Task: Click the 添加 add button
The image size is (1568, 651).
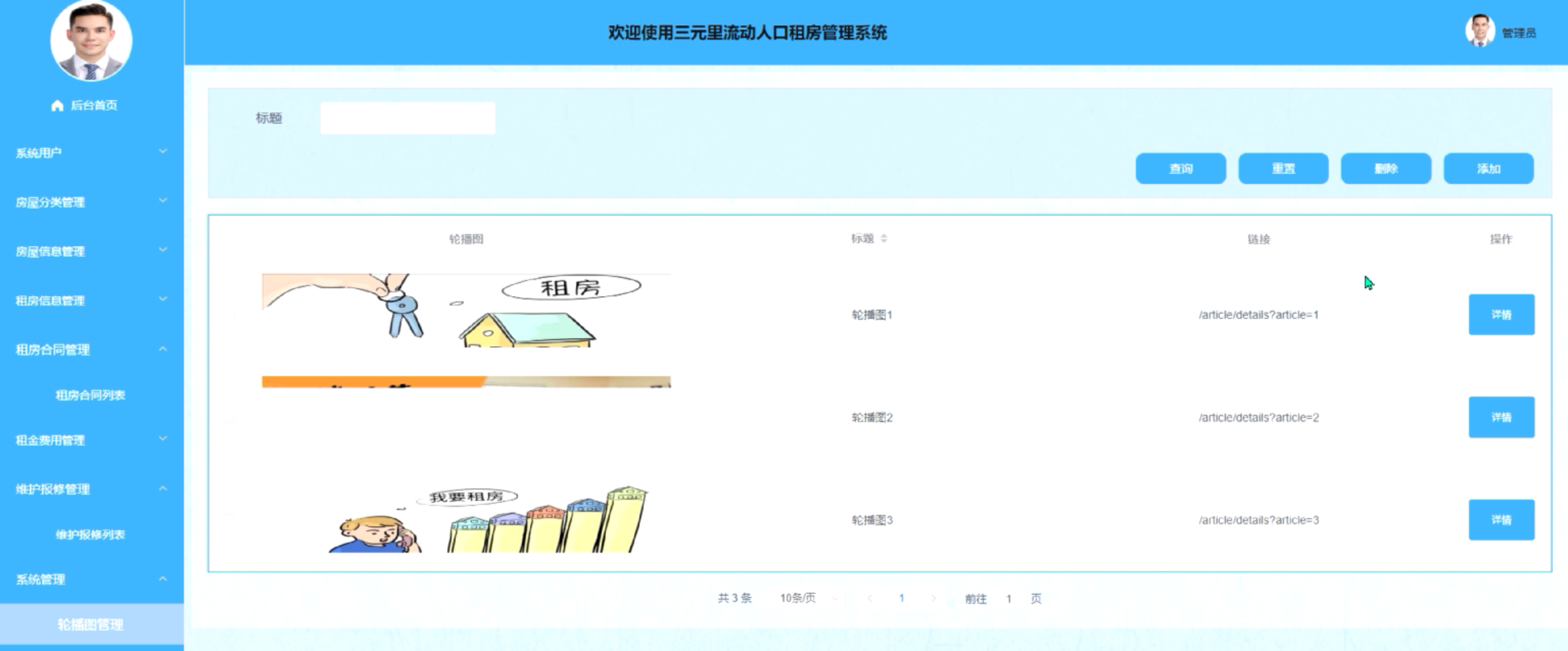Action: click(x=1488, y=169)
